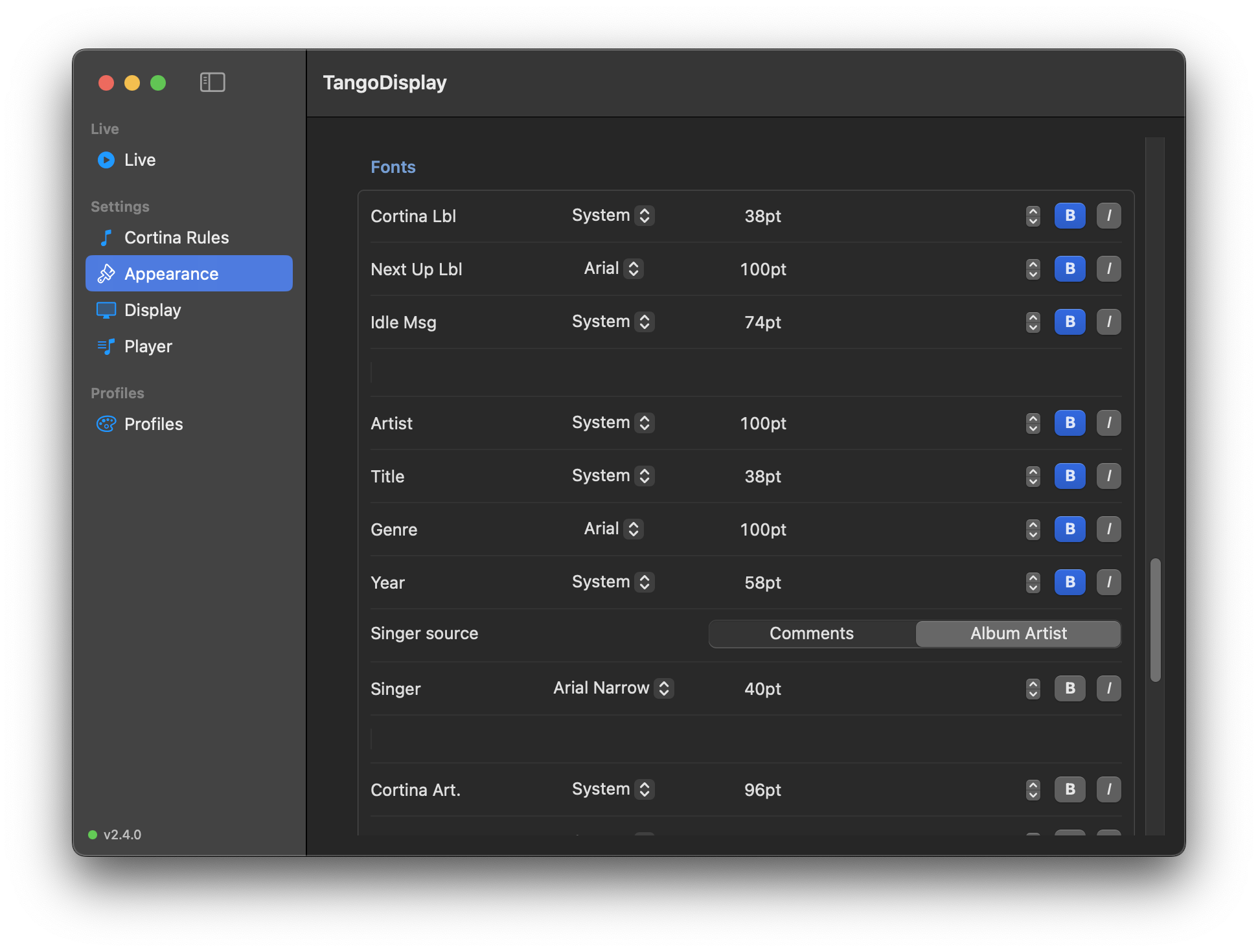
Task: Open Cortina Lbl font dropdown
Action: [x=613, y=216]
